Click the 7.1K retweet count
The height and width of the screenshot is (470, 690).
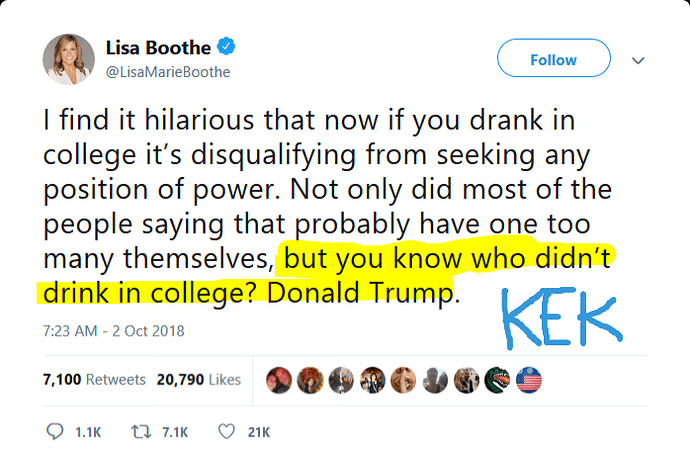pos(175,433)
